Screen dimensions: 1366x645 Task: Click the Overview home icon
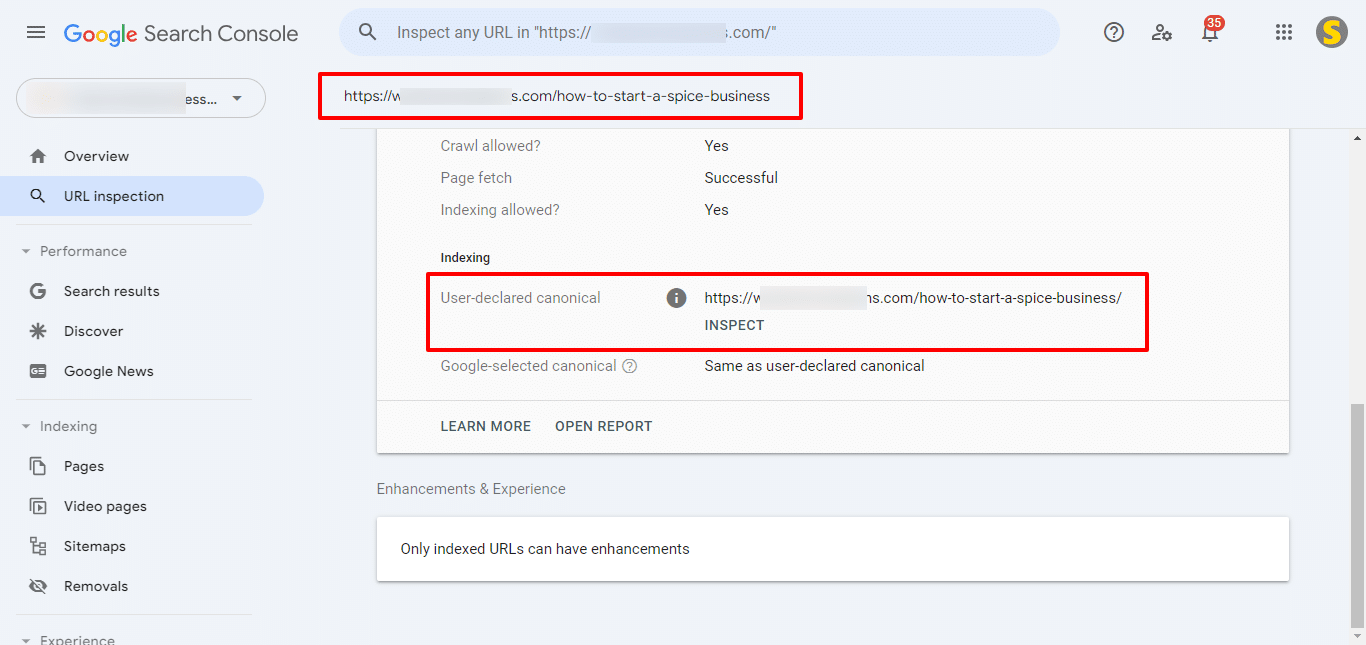[x=38, y=156]
